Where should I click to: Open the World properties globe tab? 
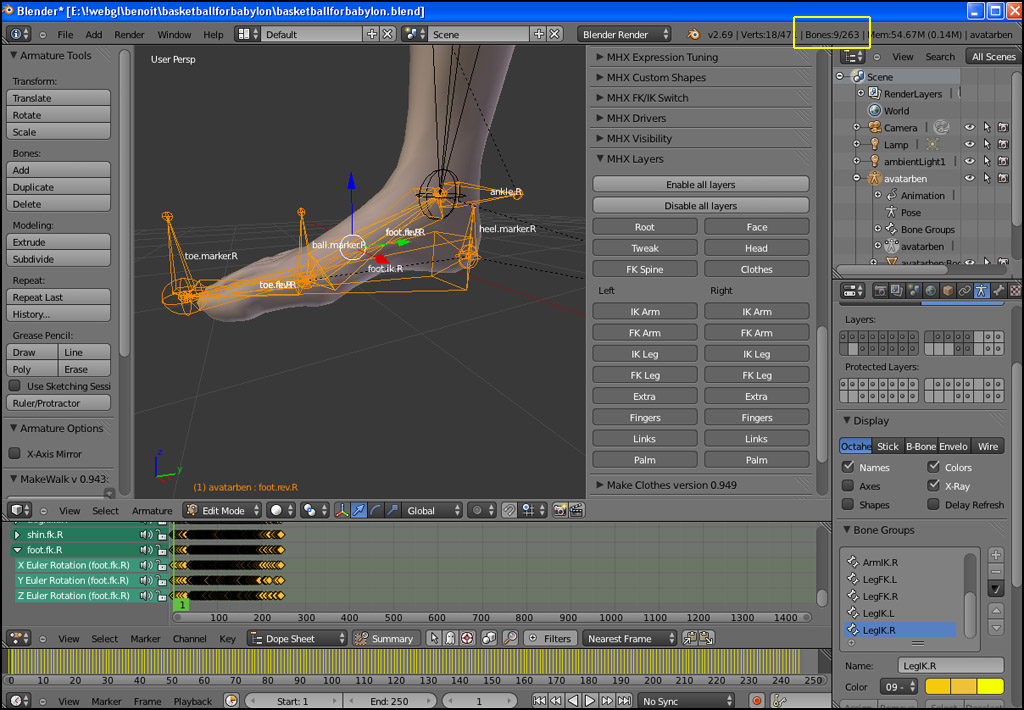(931, 291)
